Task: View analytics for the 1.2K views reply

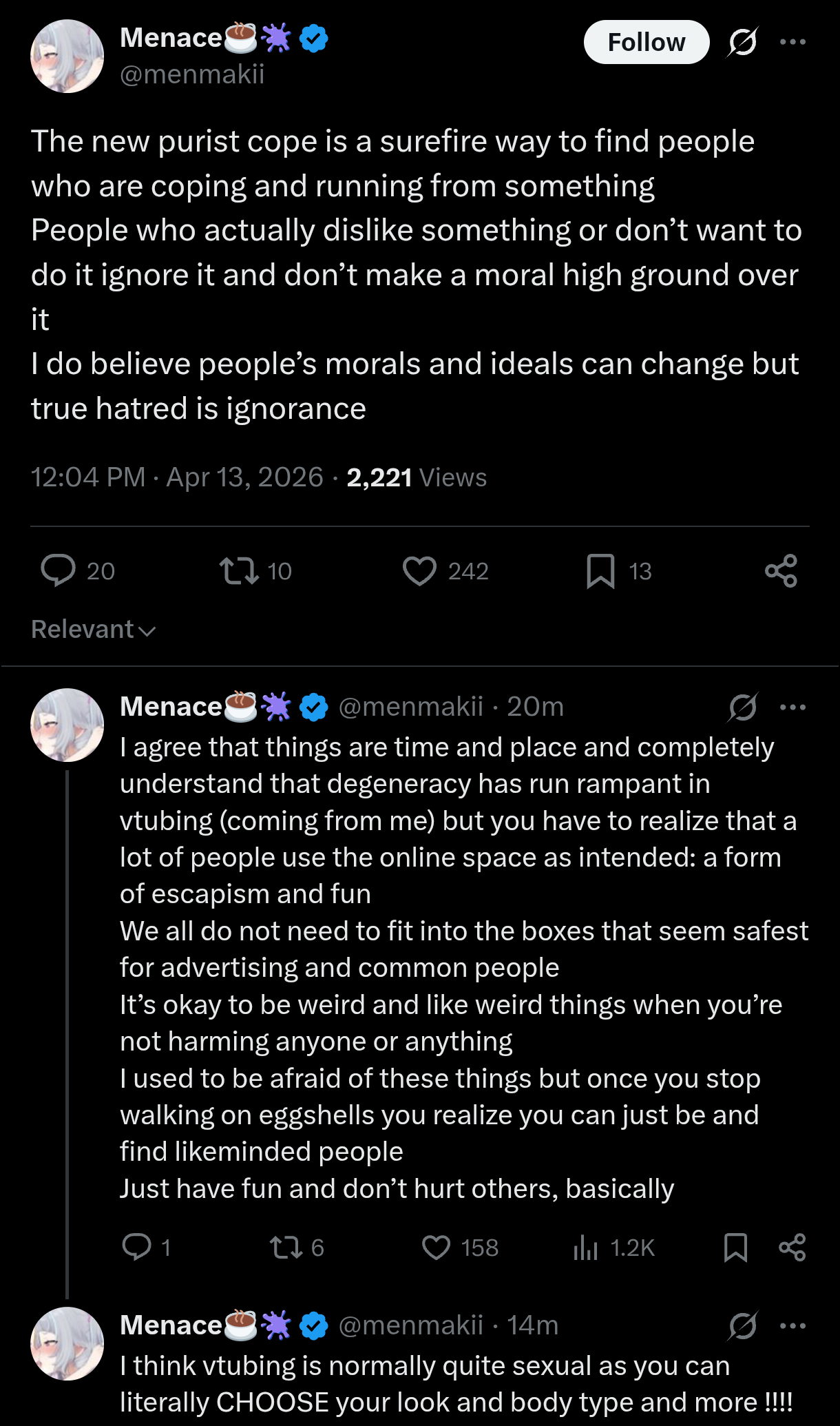Action: click(x=585, y=1247)
